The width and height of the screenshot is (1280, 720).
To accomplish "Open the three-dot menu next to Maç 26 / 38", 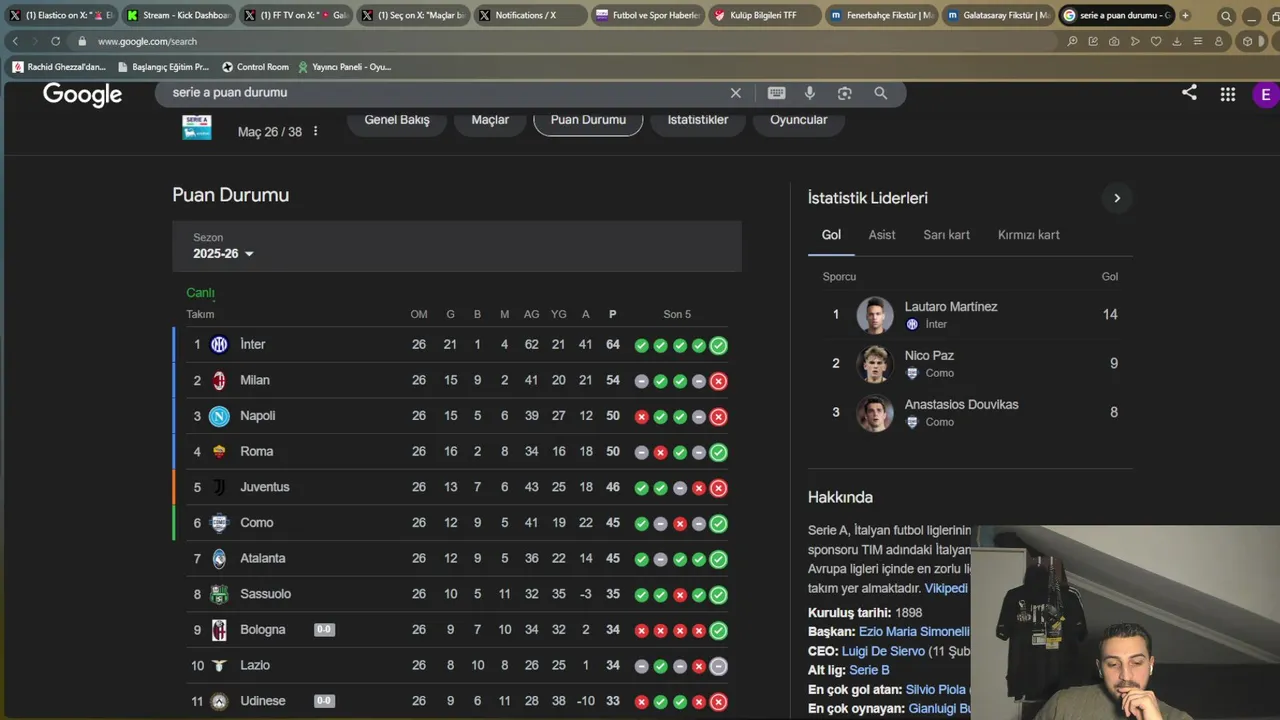I will (x=316, y=131).
